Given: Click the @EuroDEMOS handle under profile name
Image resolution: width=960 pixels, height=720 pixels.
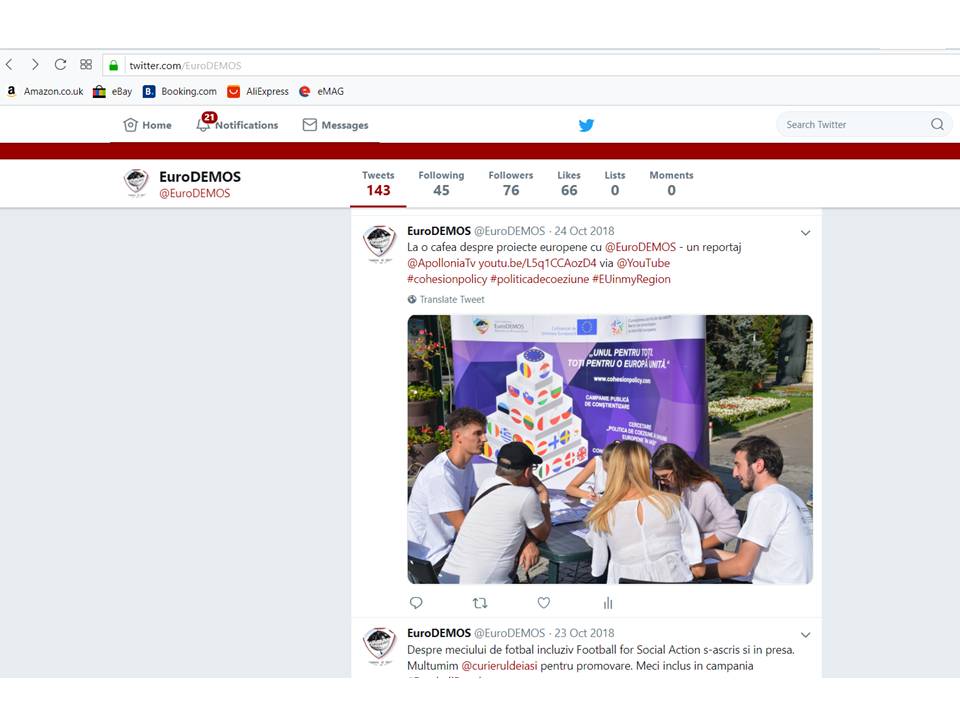Looking at the screenshot, I should pyautogui.click(x=195, y=193).
